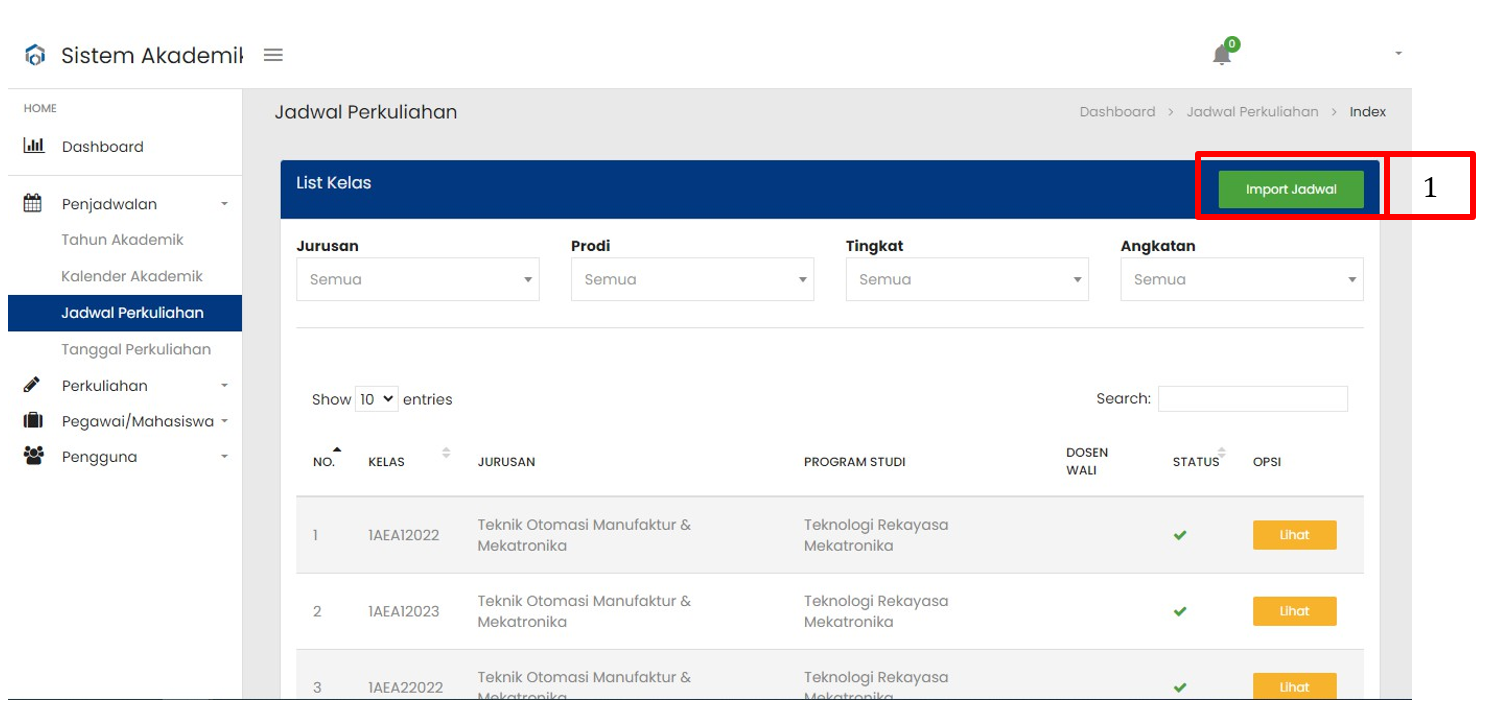The image size is (1488, 727).
Task: Open the Jurusan filter dropdown
Action: 418,279
